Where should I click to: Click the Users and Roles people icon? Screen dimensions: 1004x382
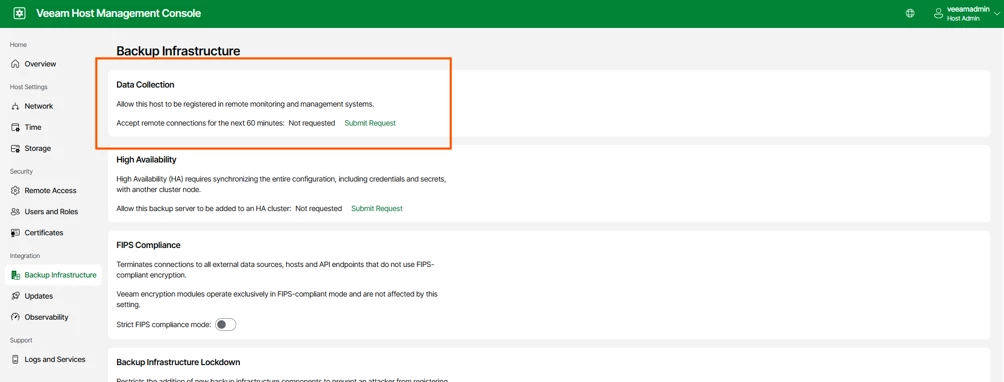15,212
